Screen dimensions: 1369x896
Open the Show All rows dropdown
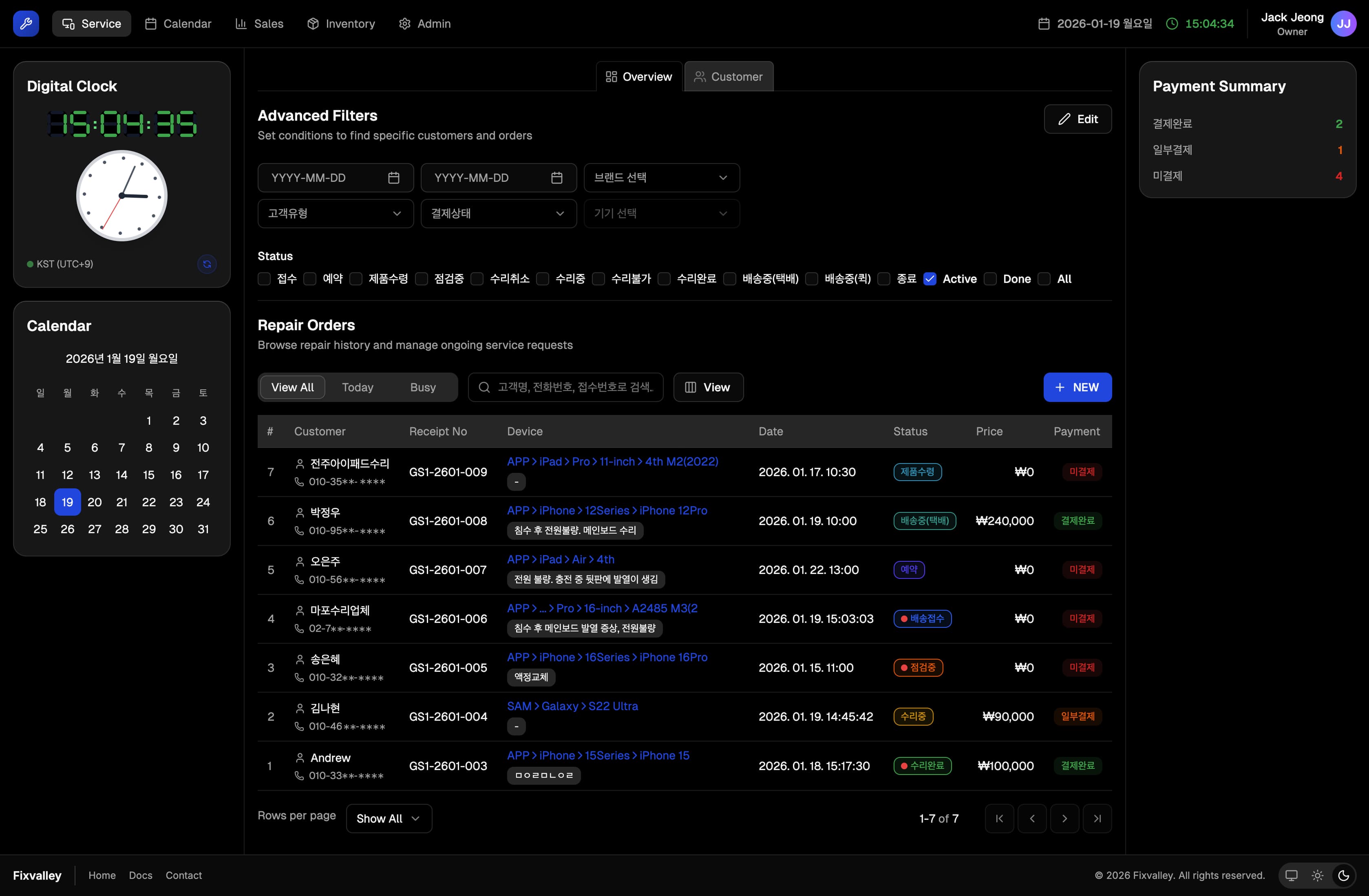tap(389, 819)
